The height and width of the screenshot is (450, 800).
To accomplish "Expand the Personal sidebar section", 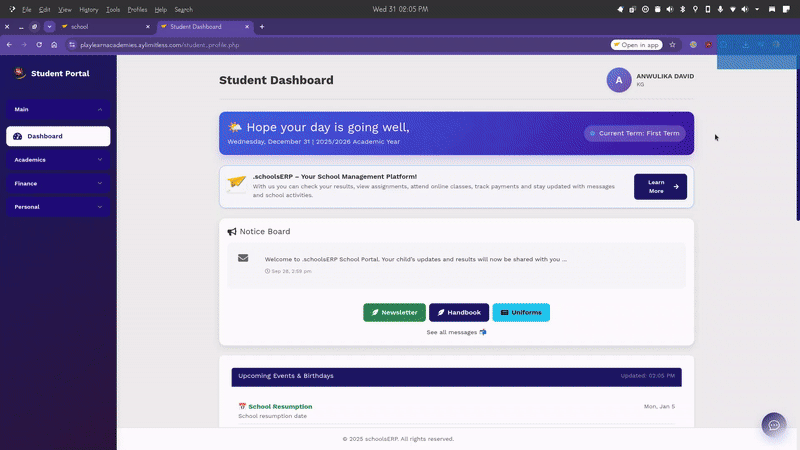I will [x=58, y=207].
